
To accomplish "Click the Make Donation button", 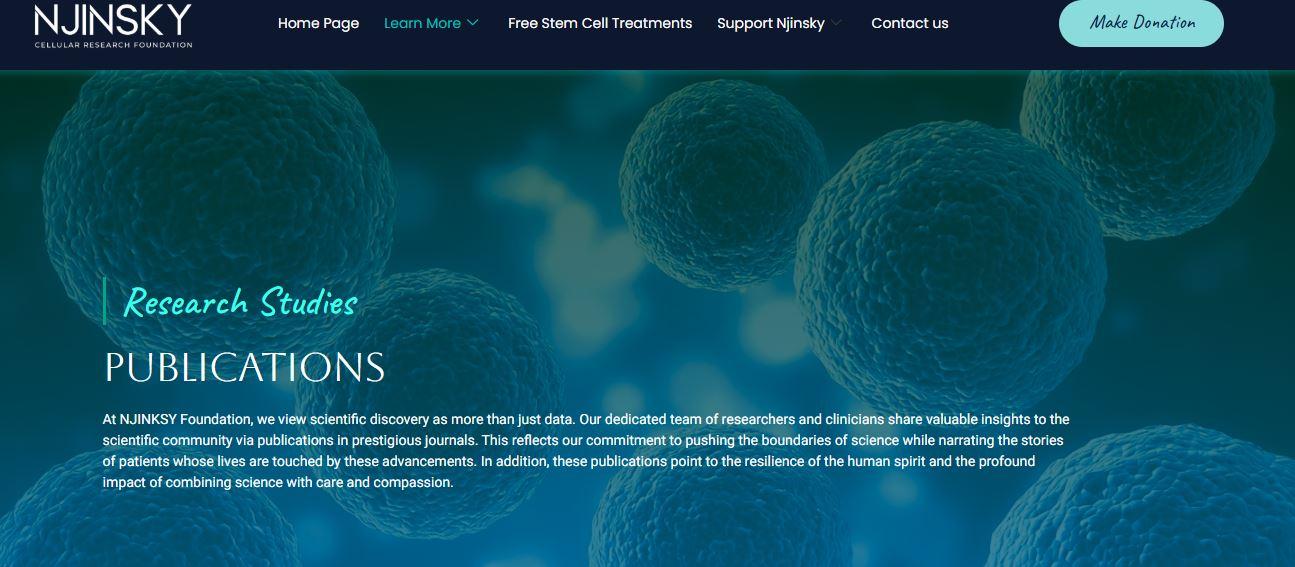I will 1141,23.
